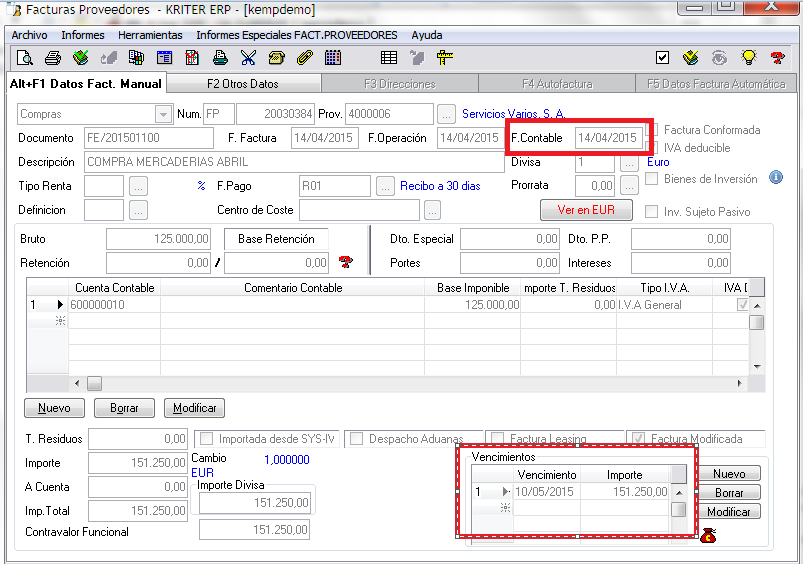Open the Centro de Coste lookup button
Screen dimensions: 803x564
click(432, 210)
